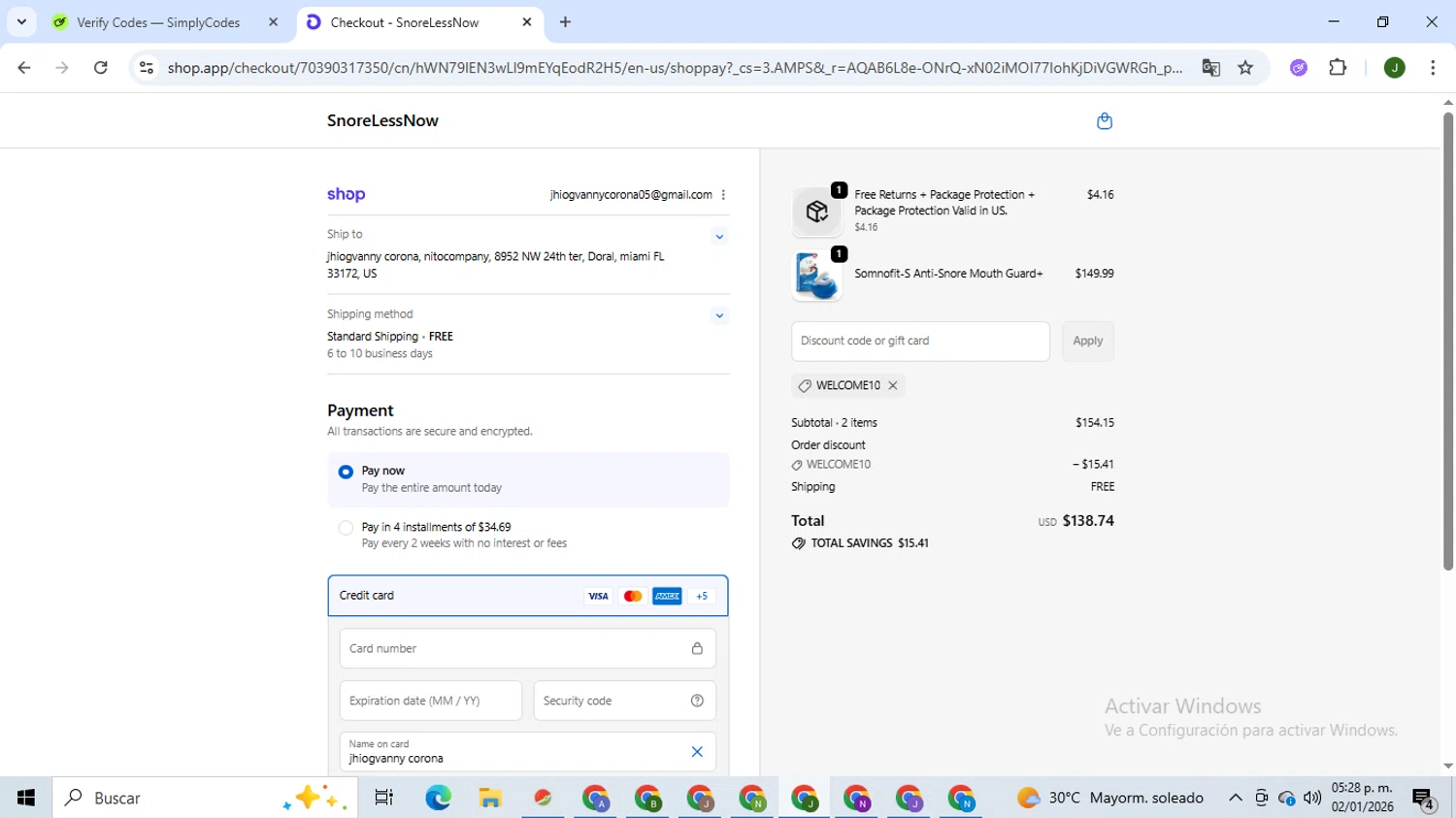1456x818 pixels.
Task: Click the Somnofit-S Anti-Snore Mouth Guard+ title
Action: [x=948, y=274]
